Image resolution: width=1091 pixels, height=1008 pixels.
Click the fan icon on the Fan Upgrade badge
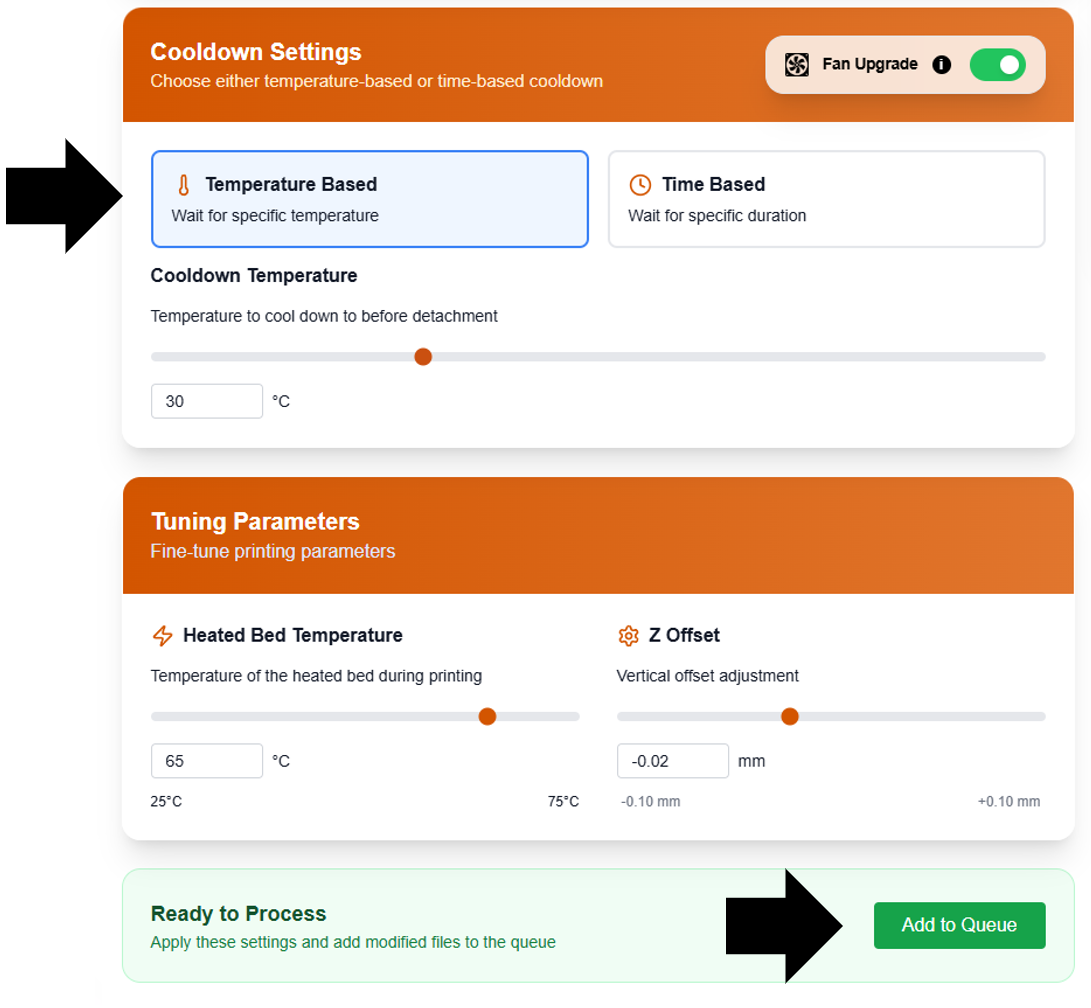click(797, 64)
